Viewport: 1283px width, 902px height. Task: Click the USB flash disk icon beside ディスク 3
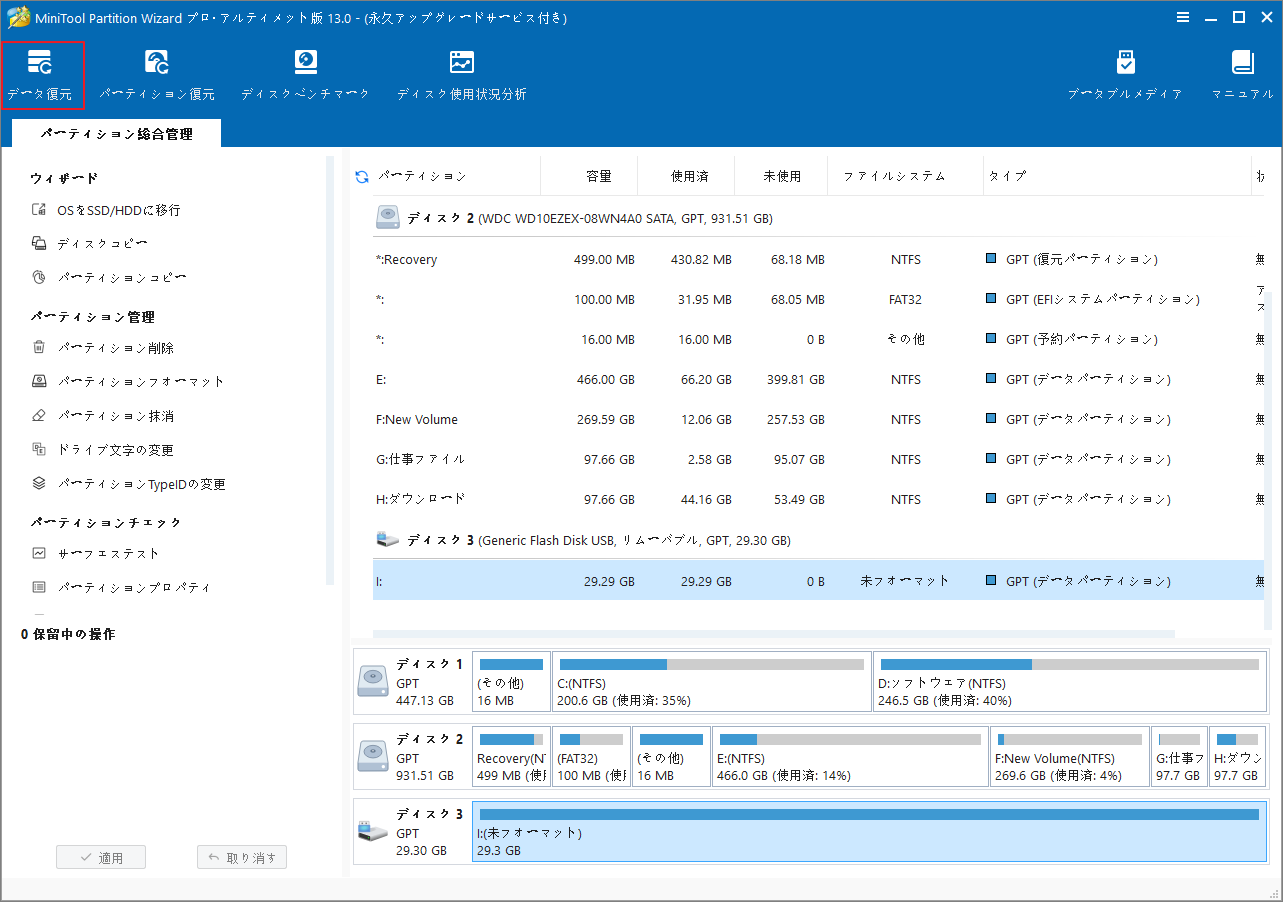[387, 538]
